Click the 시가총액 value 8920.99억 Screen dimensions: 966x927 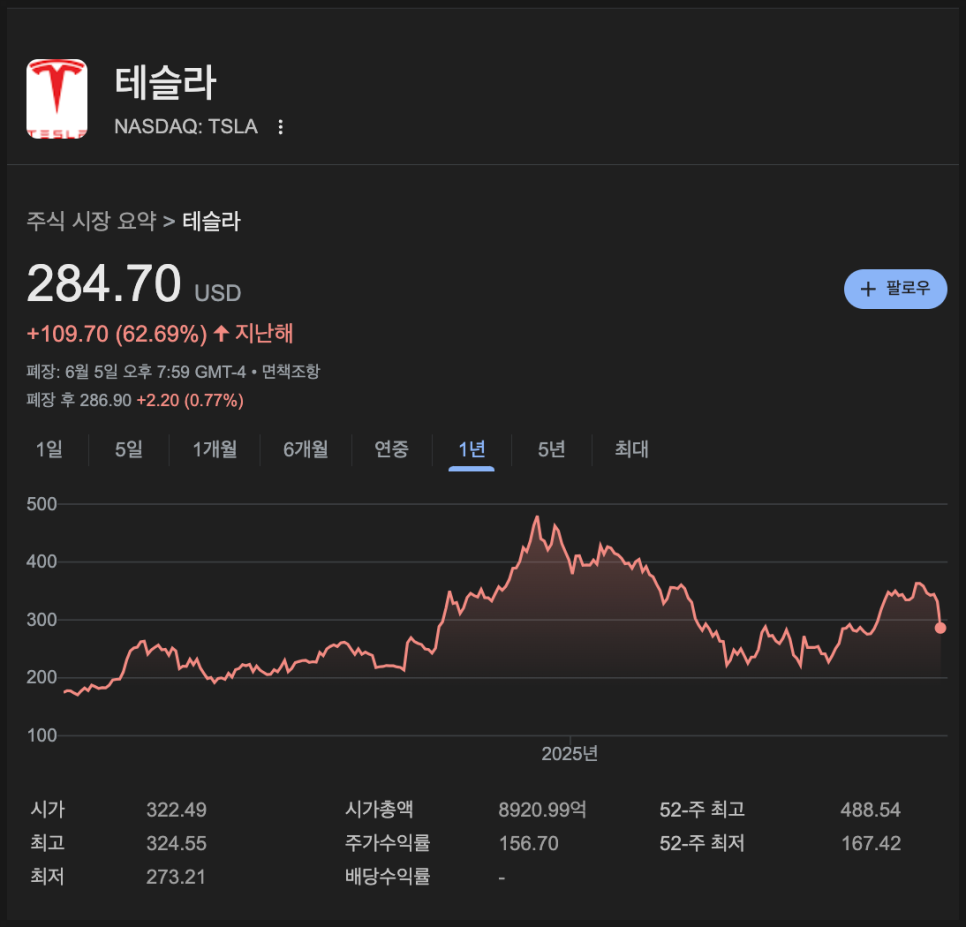coord(542,809)
